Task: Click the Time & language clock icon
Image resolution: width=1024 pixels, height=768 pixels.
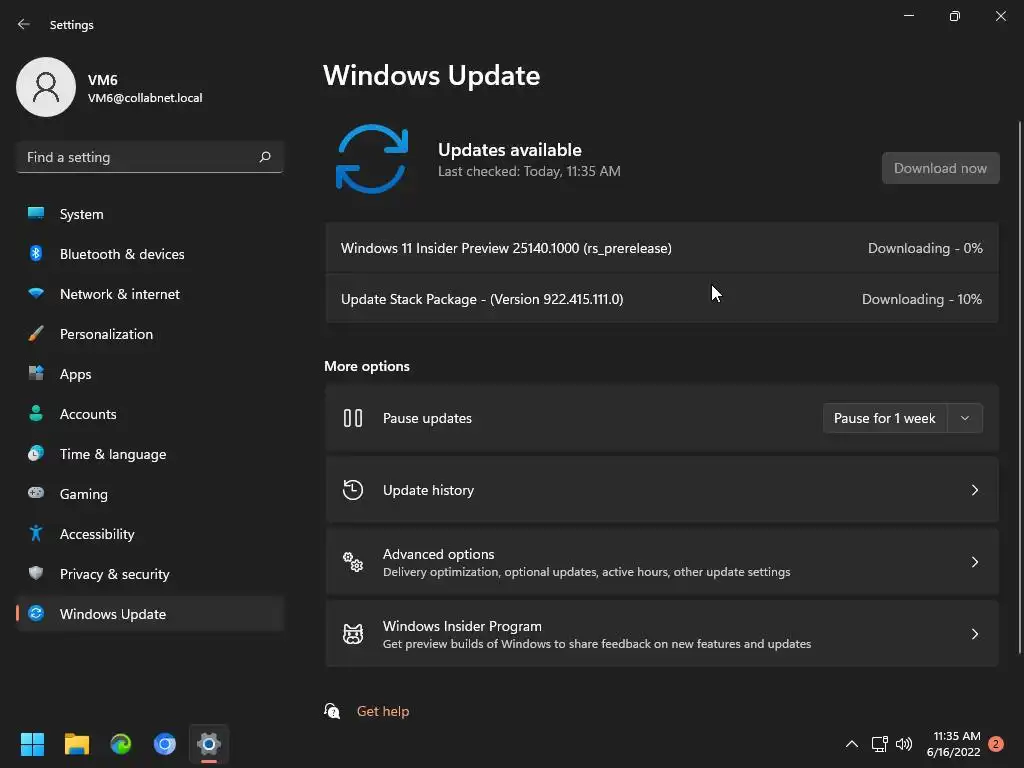Action: click(x=36, y=453)
